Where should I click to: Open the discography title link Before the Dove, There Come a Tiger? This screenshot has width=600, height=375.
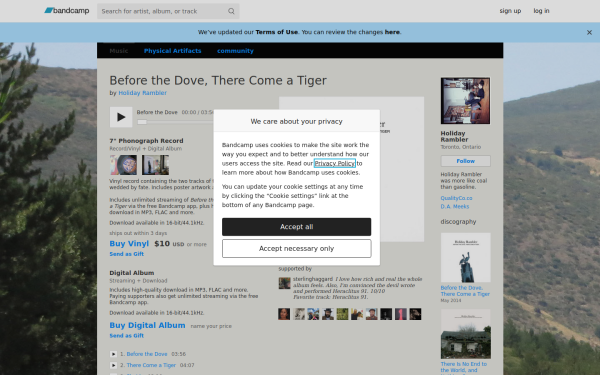(x=465, y=291)
